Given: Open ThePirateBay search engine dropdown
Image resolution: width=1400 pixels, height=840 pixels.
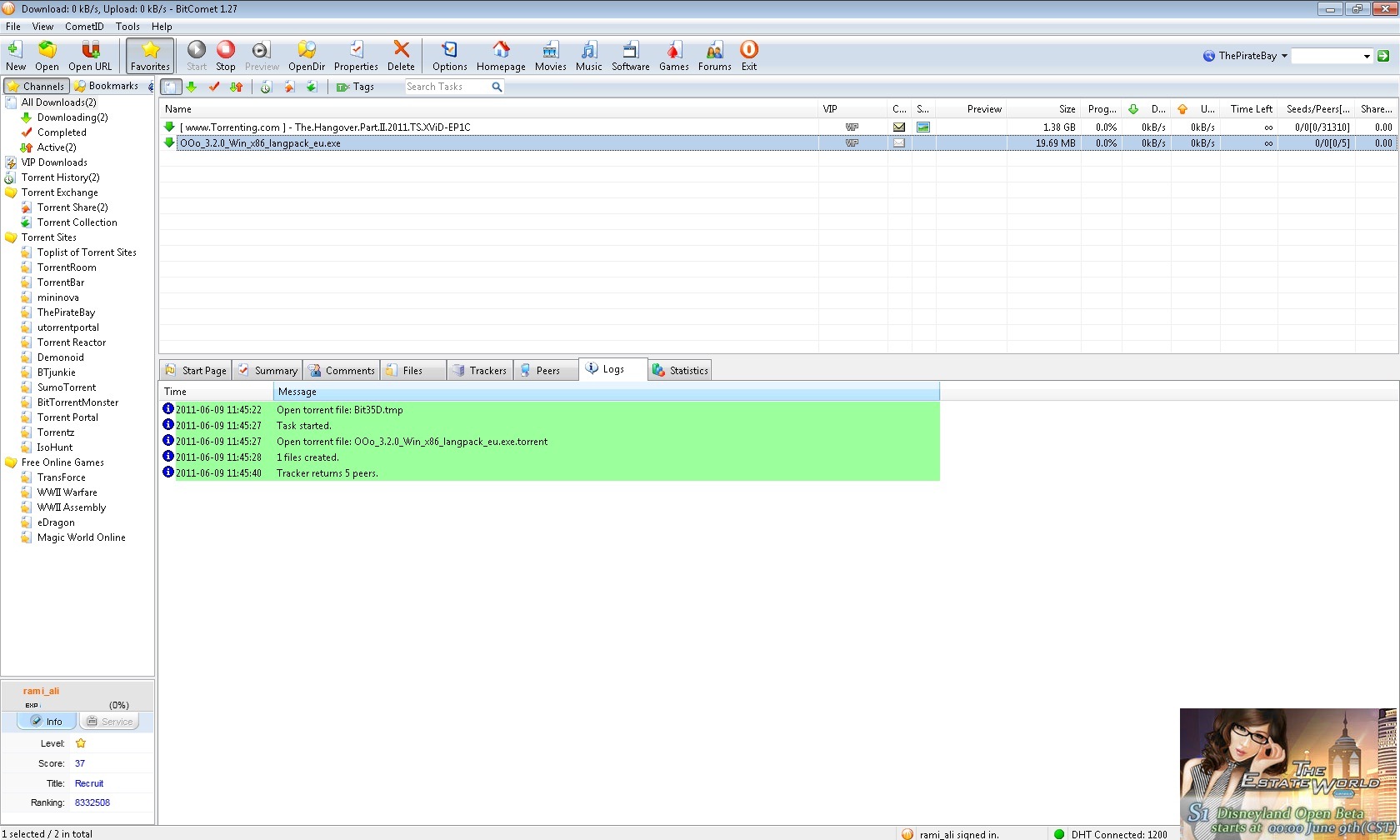Looking at the screenshot, I should pyautogui.click(x=1246, y=56).
